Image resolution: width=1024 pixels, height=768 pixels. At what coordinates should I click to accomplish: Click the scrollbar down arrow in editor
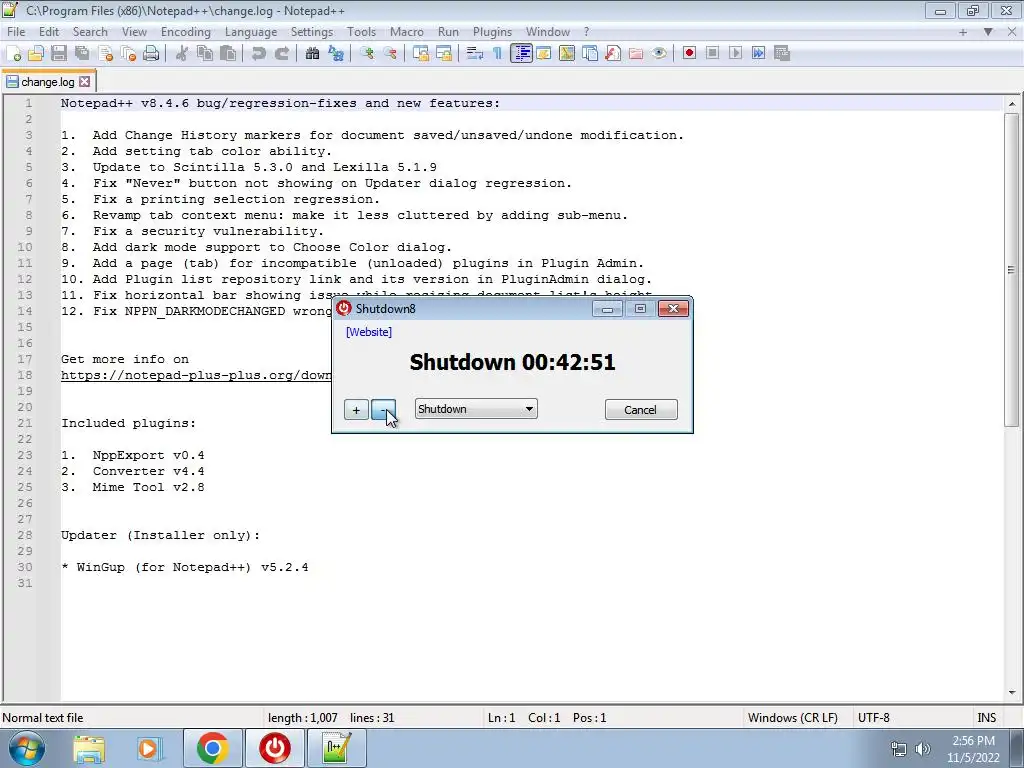tap(1011, 692)
